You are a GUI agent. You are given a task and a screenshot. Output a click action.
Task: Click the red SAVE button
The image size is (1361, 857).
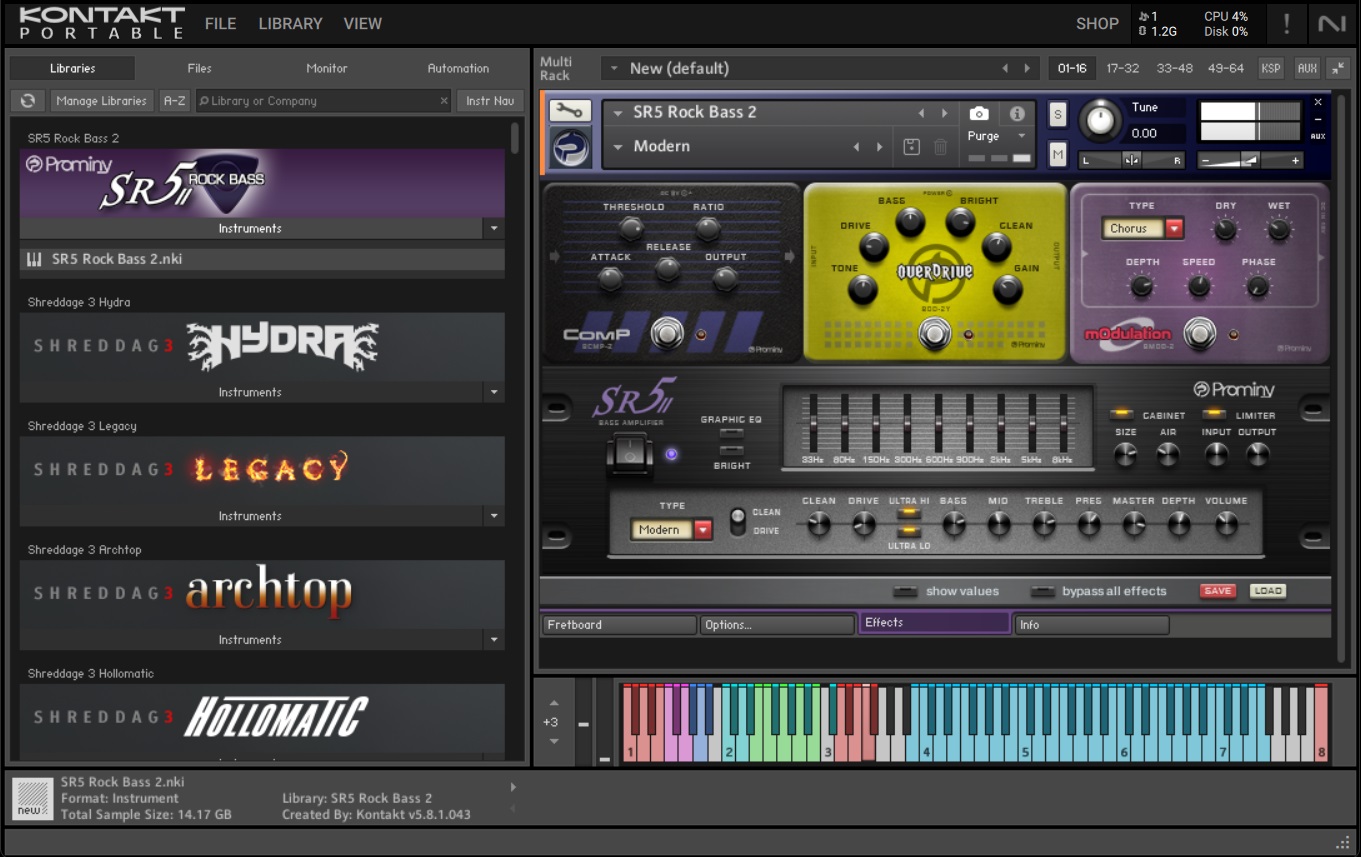click(1218, 591)
